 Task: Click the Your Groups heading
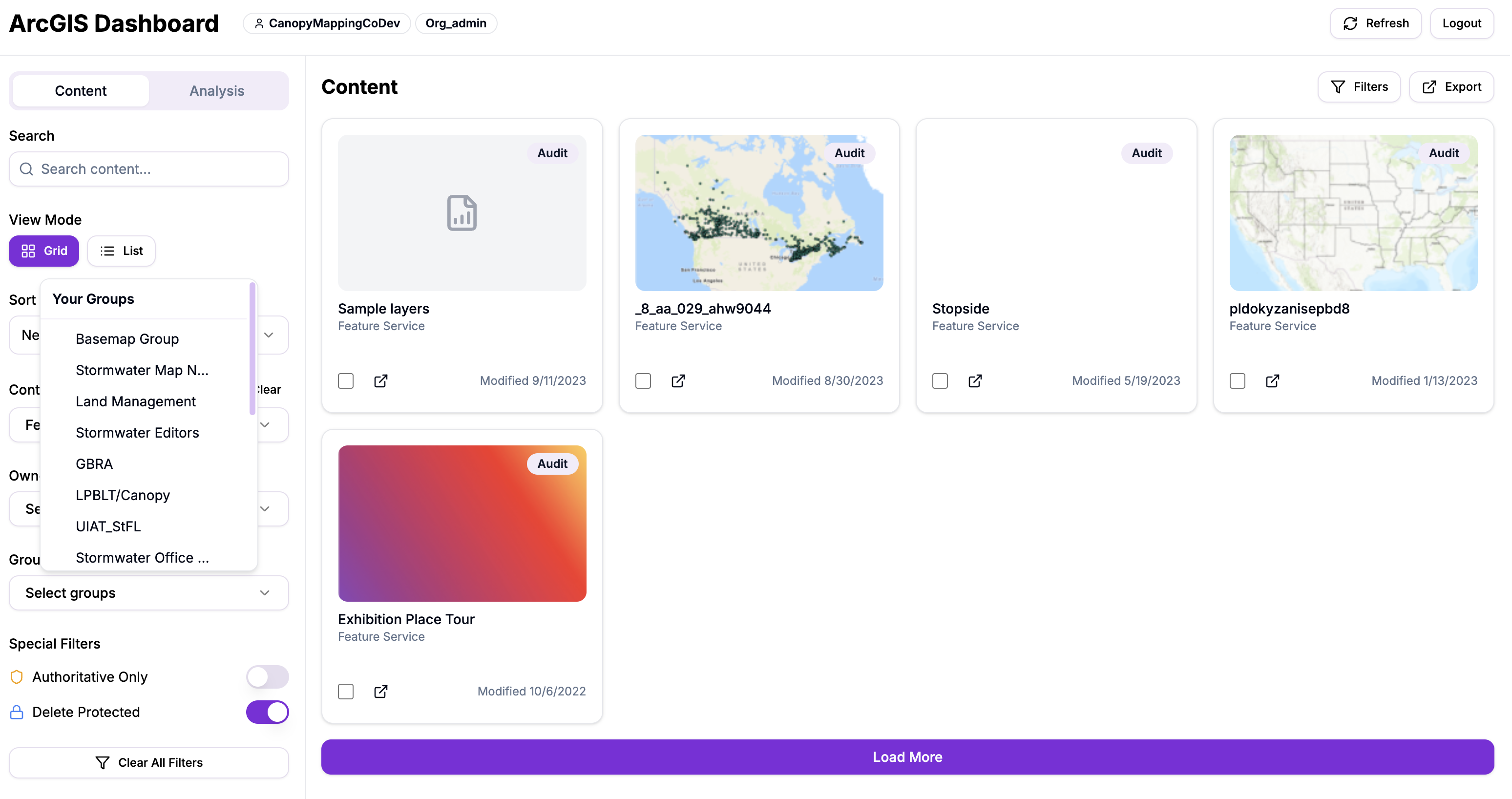click(93, 299)
